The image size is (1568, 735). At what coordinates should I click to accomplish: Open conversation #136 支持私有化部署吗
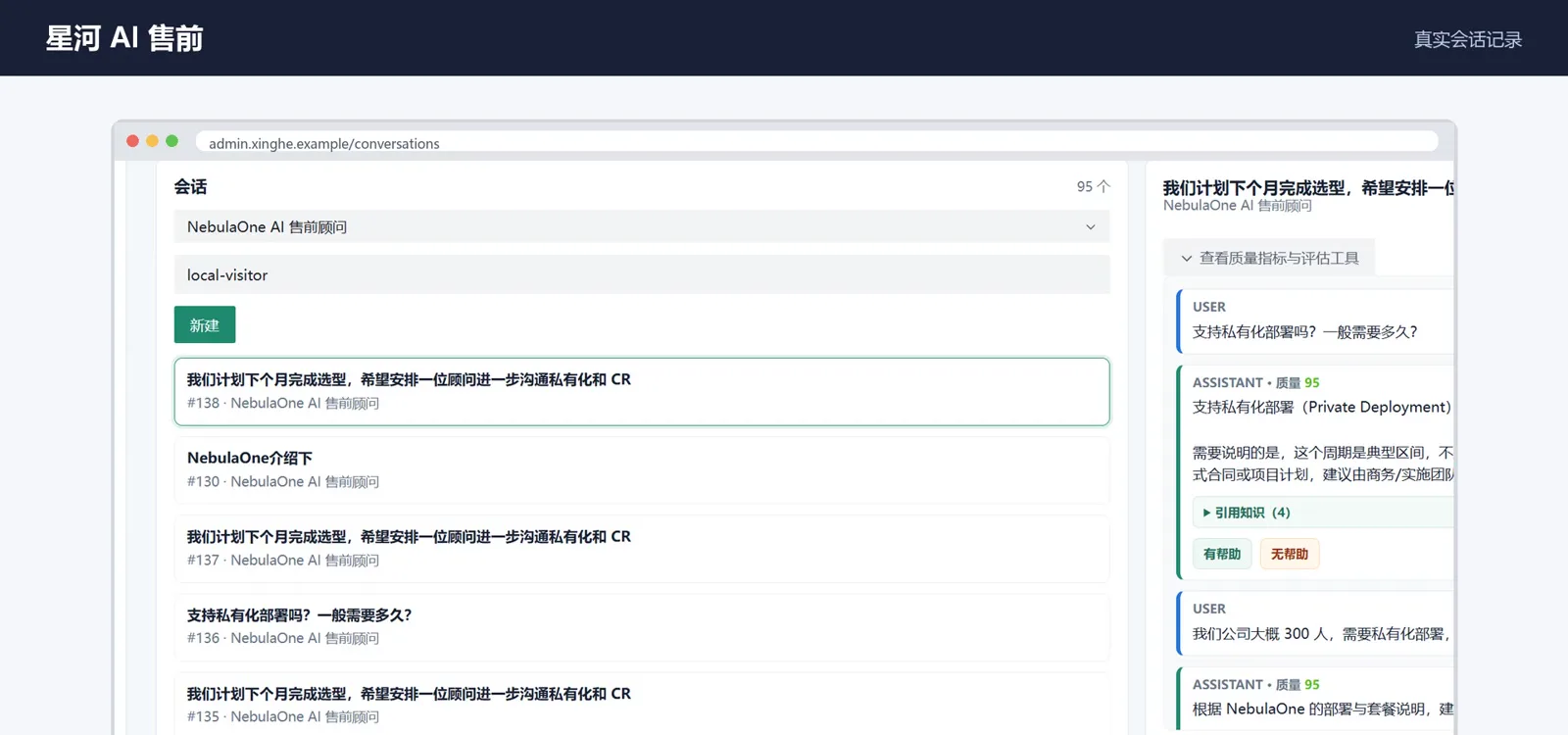tap(642, 627)
